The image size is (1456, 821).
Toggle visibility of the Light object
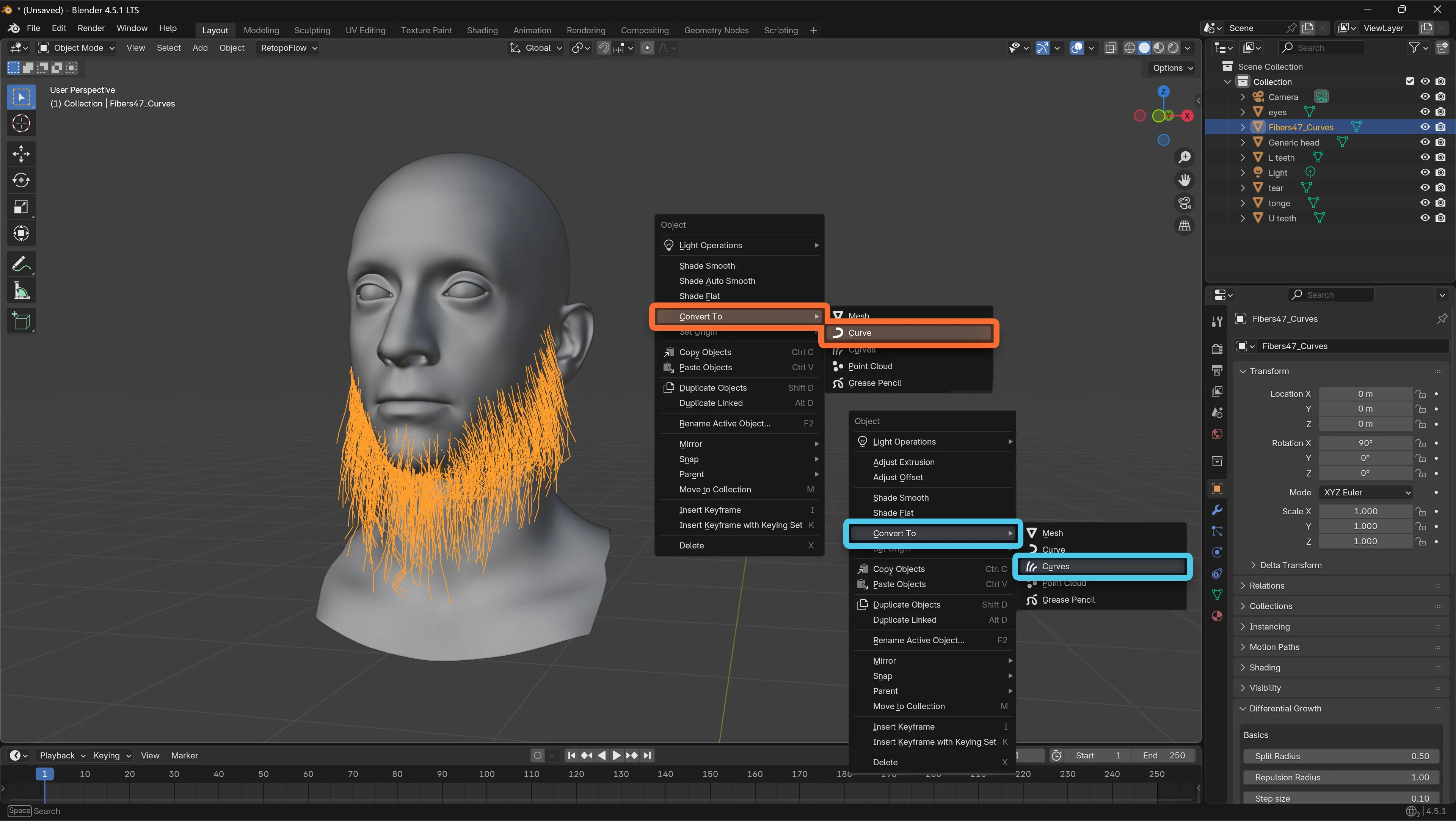tap(1425, 173)
